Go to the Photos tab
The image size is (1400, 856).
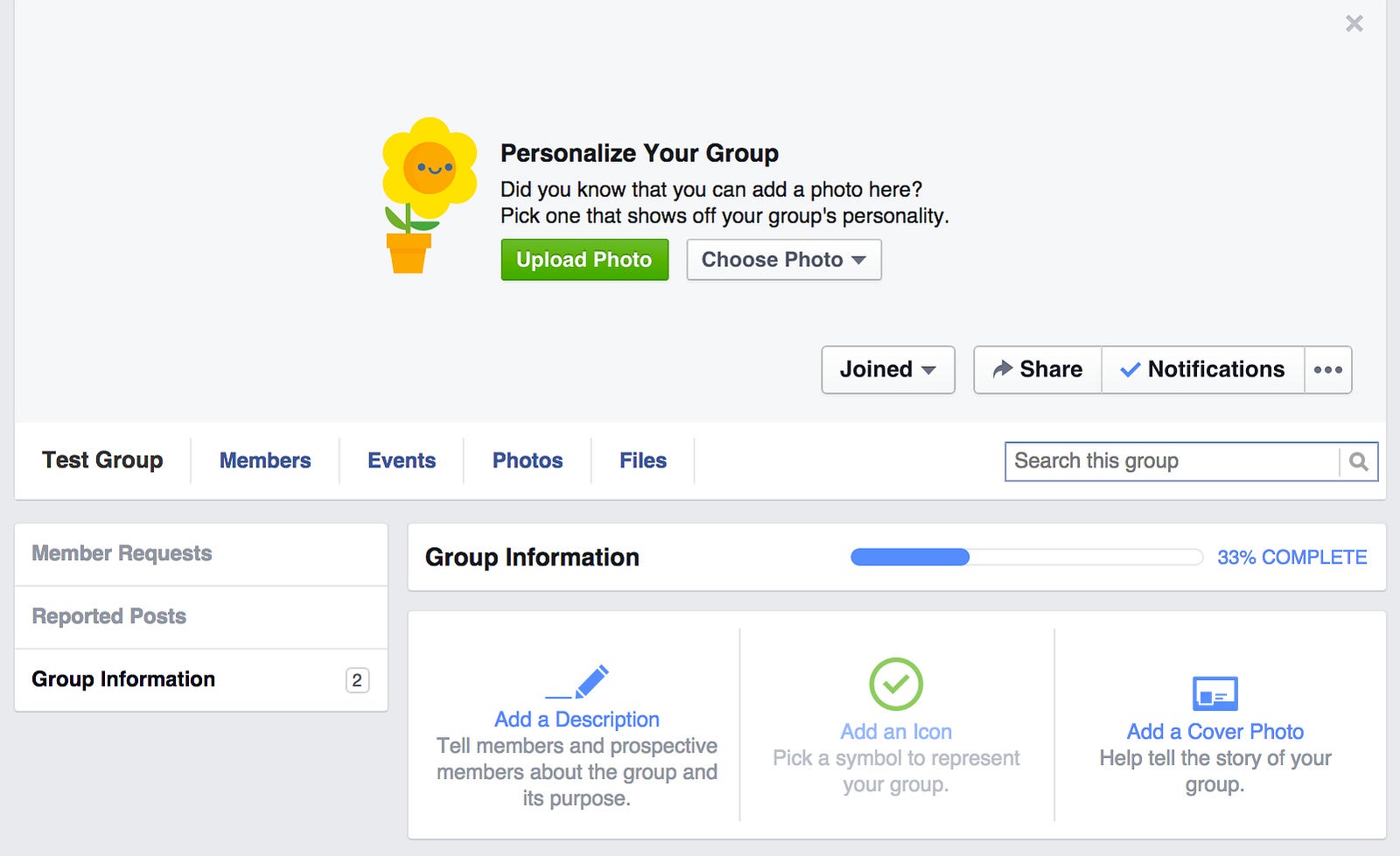tap(528, 460)
